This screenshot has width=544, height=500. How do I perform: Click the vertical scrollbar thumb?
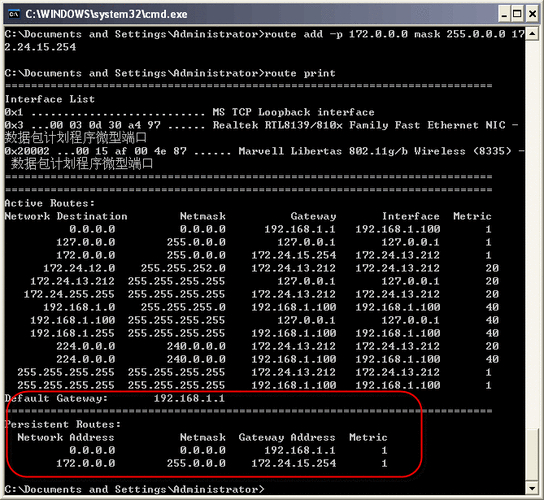pos(532,455)
